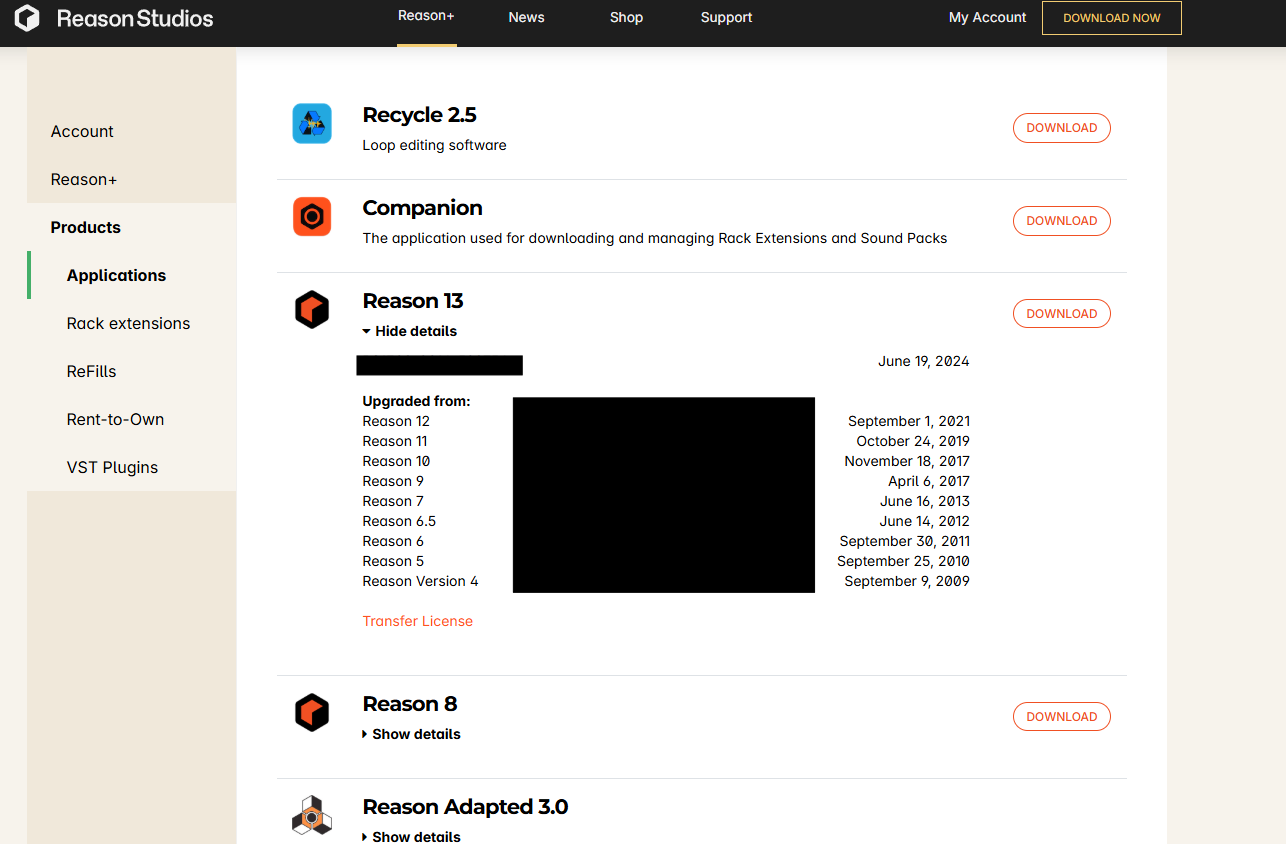Click the Reason Studios brand name
Screen dimensions: 1286x844
pos(135,18)
